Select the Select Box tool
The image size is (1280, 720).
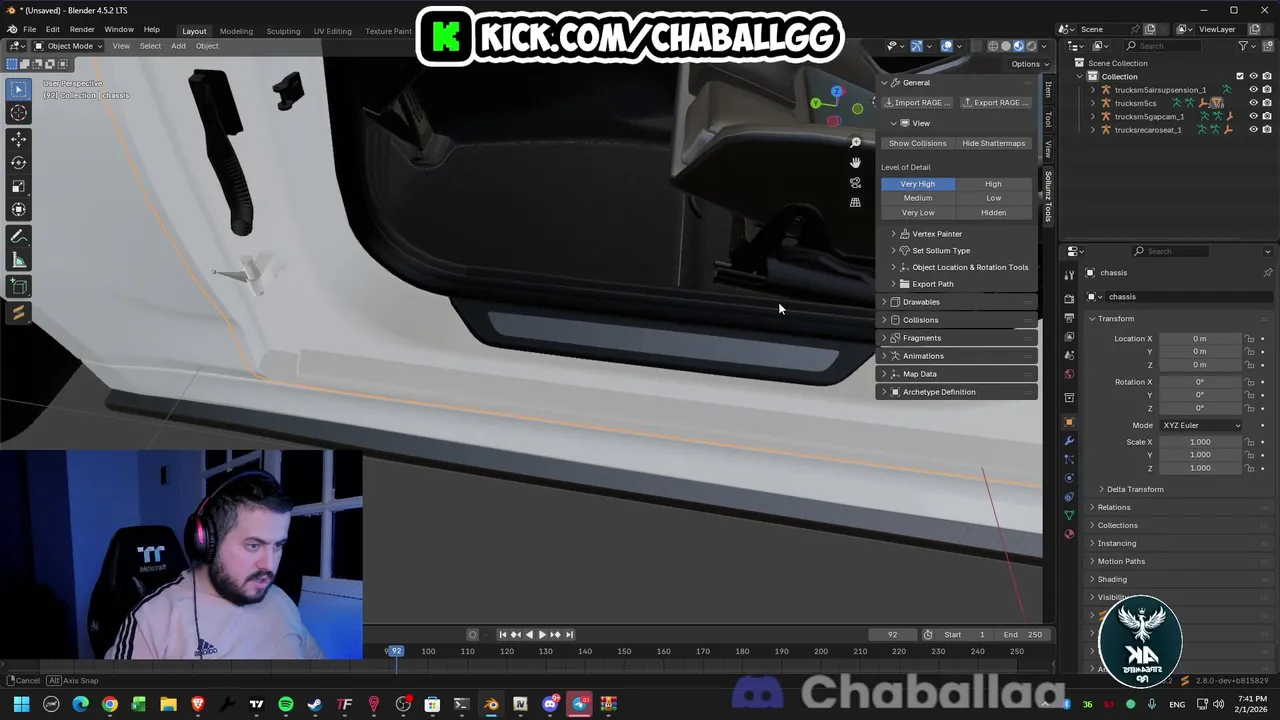[x=19, y=90]
